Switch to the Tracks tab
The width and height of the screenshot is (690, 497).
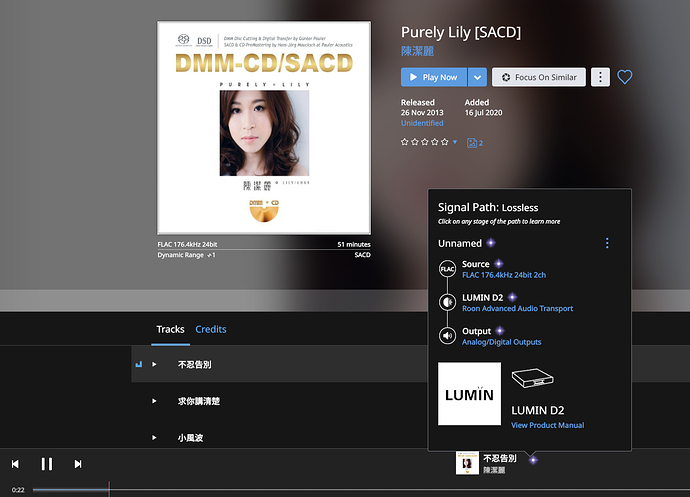(x=170, y=329)
